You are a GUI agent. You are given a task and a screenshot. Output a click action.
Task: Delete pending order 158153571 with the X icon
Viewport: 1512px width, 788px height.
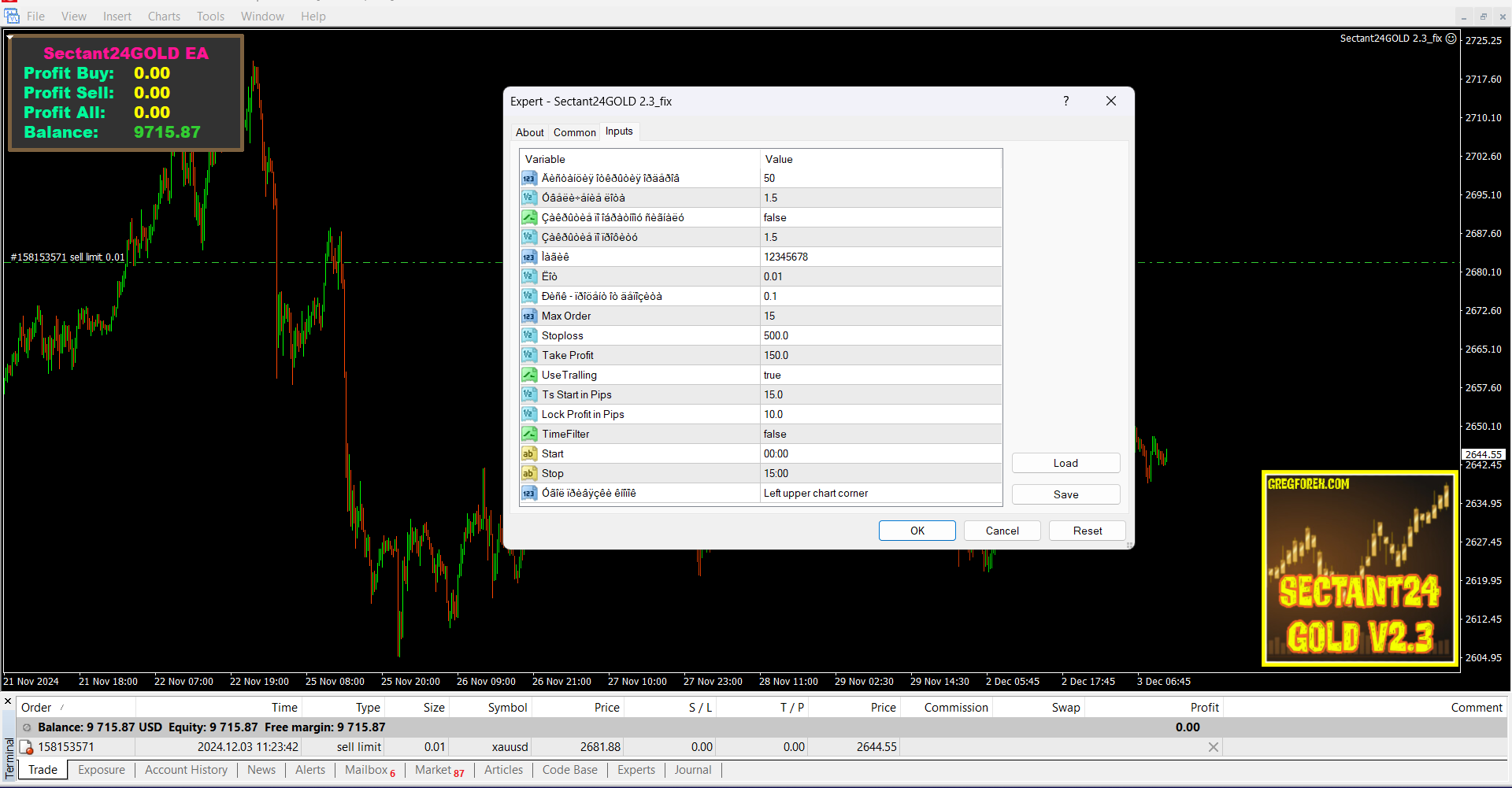(x=1213, y=747)
